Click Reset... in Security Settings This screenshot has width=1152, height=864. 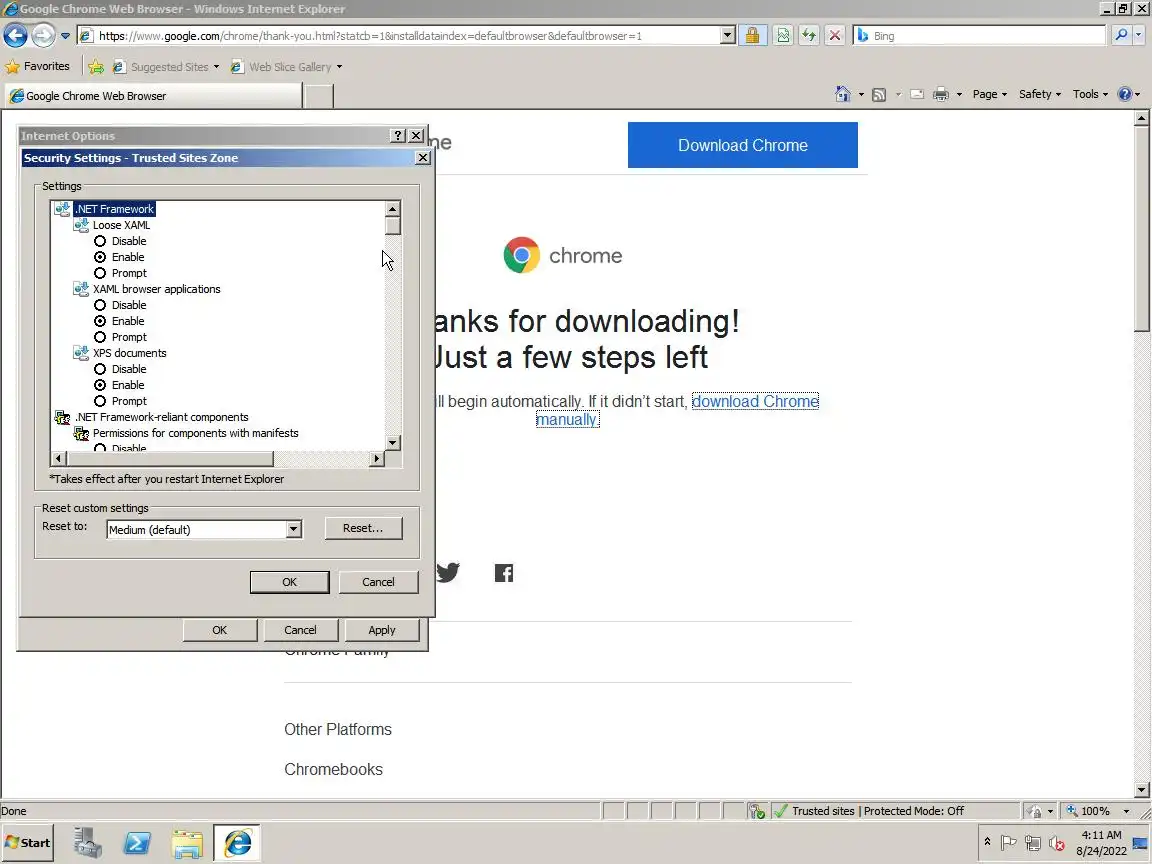[363, 528]
